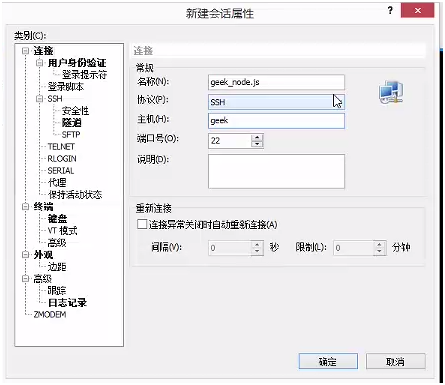Select TELNET tree item
The height and width of the screenshot is (385, 445).
[61, 147]
